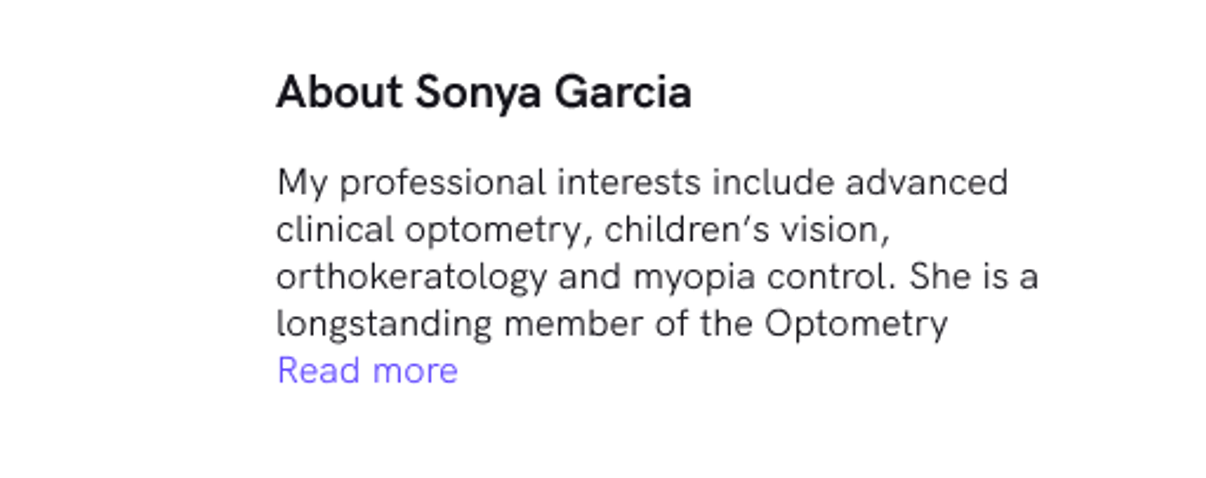Click the About Sonya Garcia heading
This screenshot has width=1206, height=478.
pyautogui.click(x=483, y=93)
